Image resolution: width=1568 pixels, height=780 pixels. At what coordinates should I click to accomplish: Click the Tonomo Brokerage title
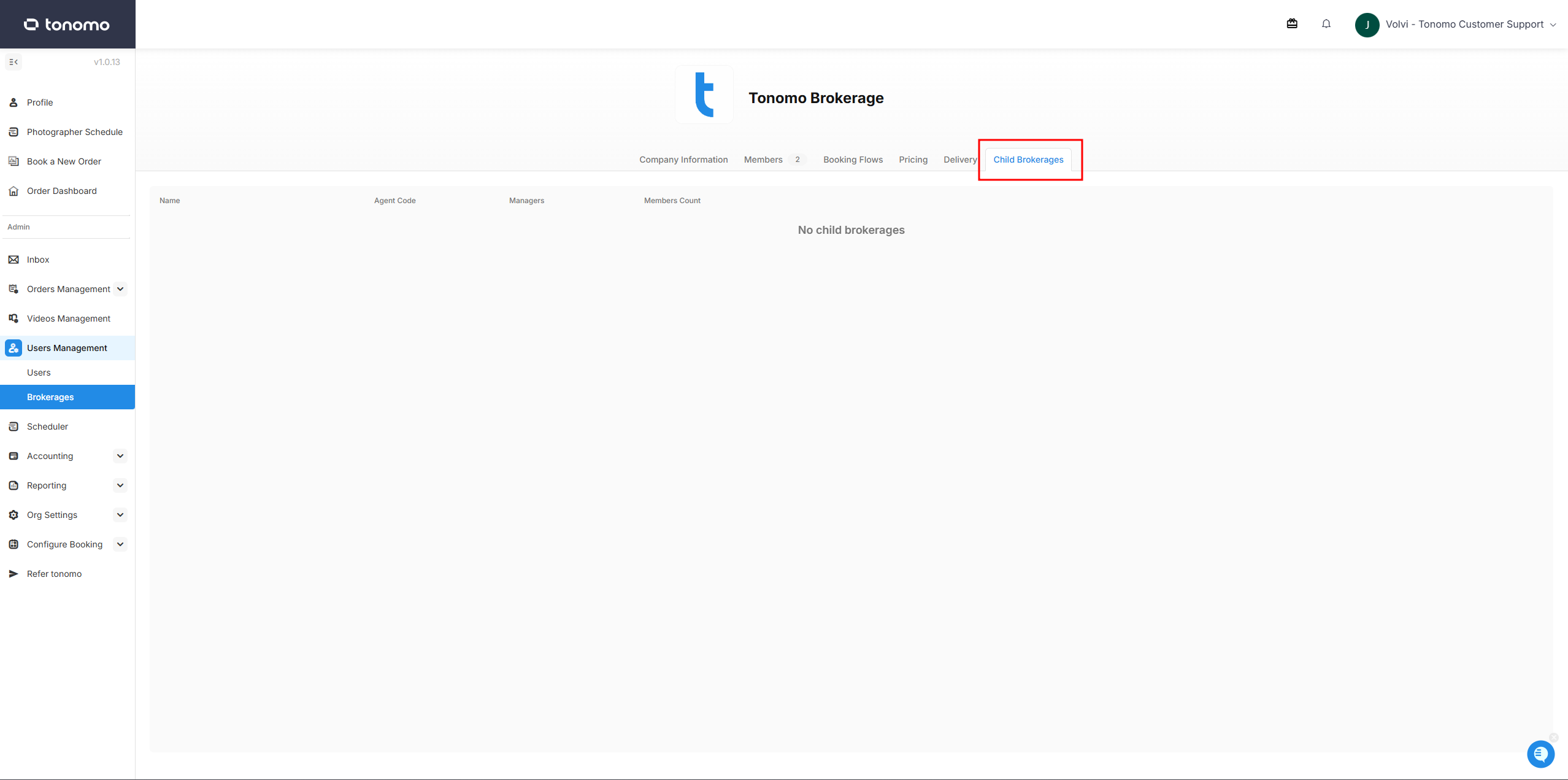tap(816, 98)
